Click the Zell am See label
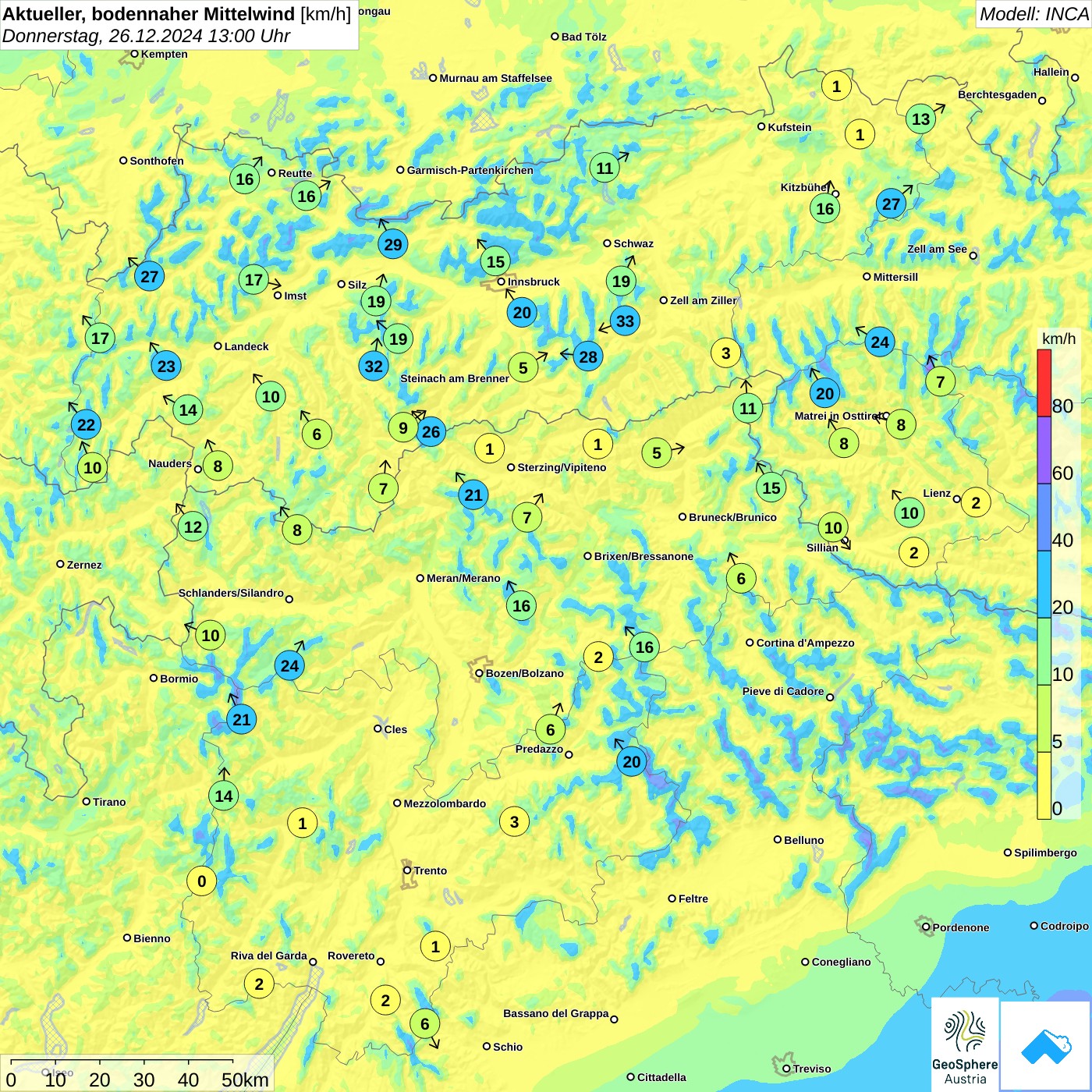This screenshot has height=1092, width=1092. [x=937, y=249]
